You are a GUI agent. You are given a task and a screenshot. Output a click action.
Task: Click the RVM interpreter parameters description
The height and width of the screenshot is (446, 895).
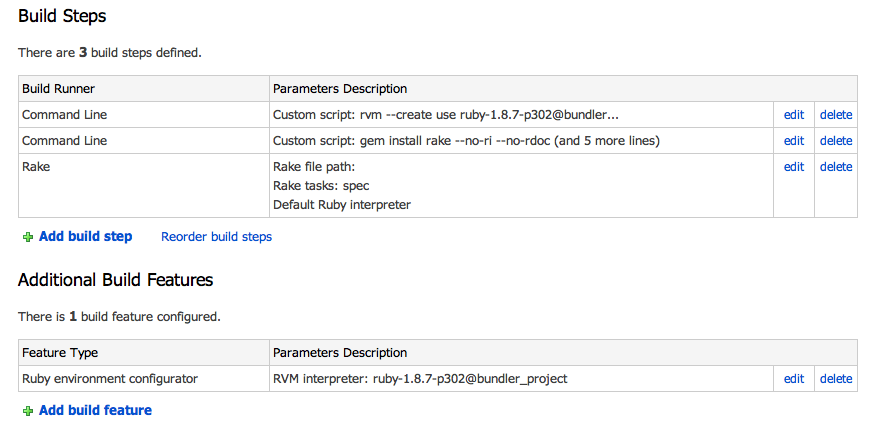(420, 379)
